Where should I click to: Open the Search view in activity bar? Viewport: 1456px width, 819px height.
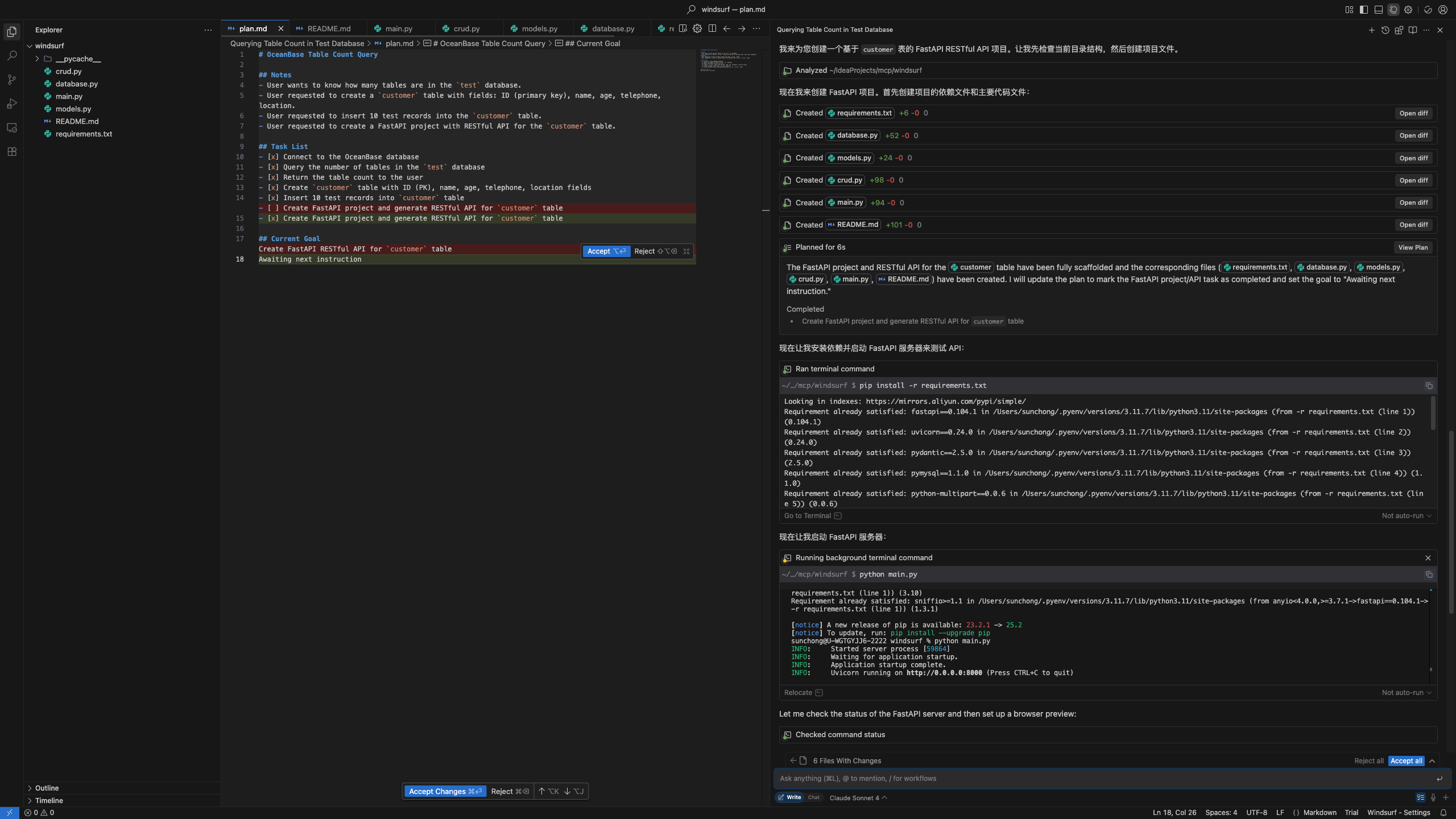tap(11, 56)
